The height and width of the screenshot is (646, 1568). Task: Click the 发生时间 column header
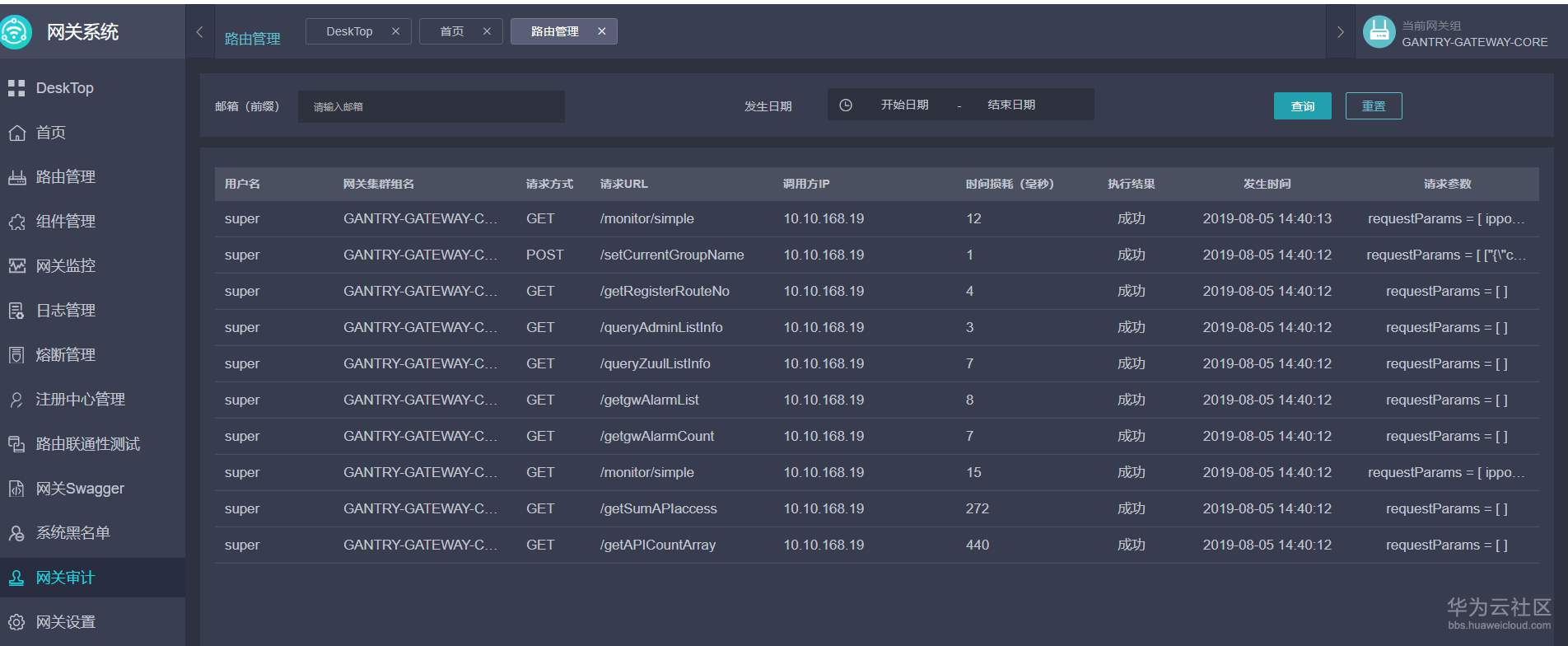[x=1267, y=184]
